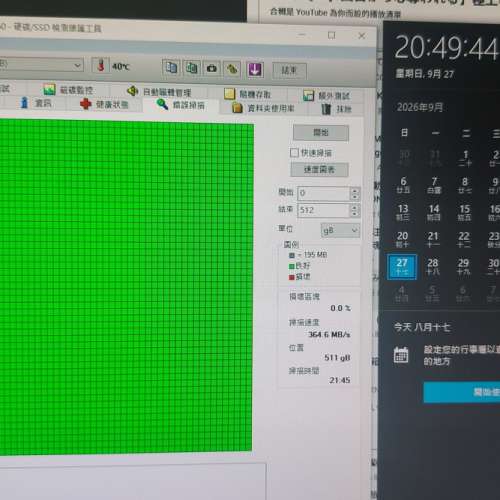Click the blue block-size legend swatch

[292, 255]
